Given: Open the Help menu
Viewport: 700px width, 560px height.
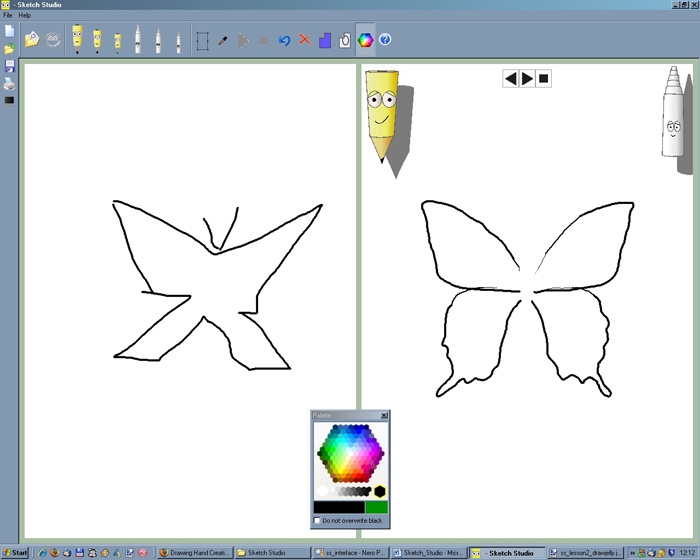Looking at the screenshot, I should pyautogui.click(x=25, y=15).
